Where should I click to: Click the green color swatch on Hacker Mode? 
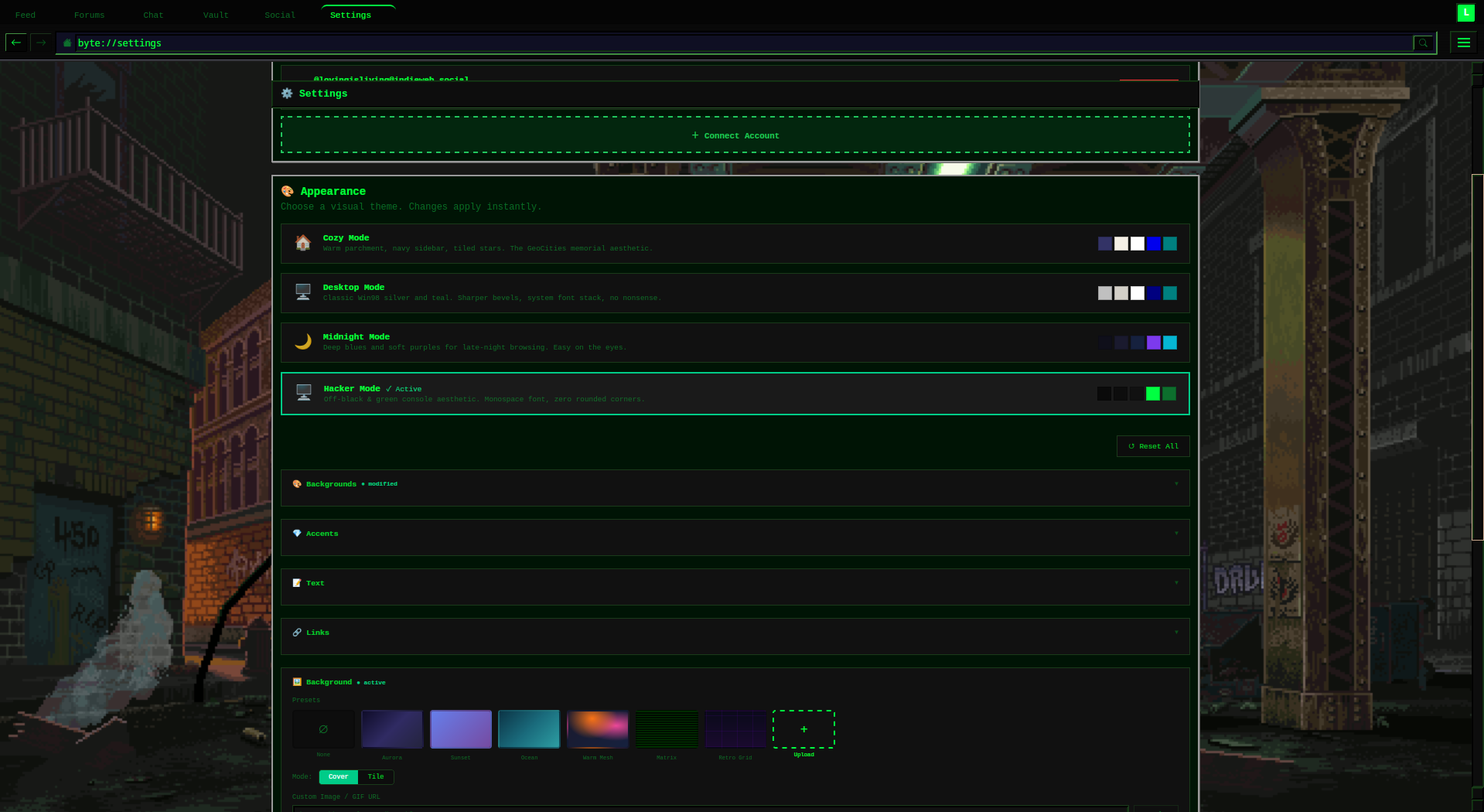(x=1152, y=394)
